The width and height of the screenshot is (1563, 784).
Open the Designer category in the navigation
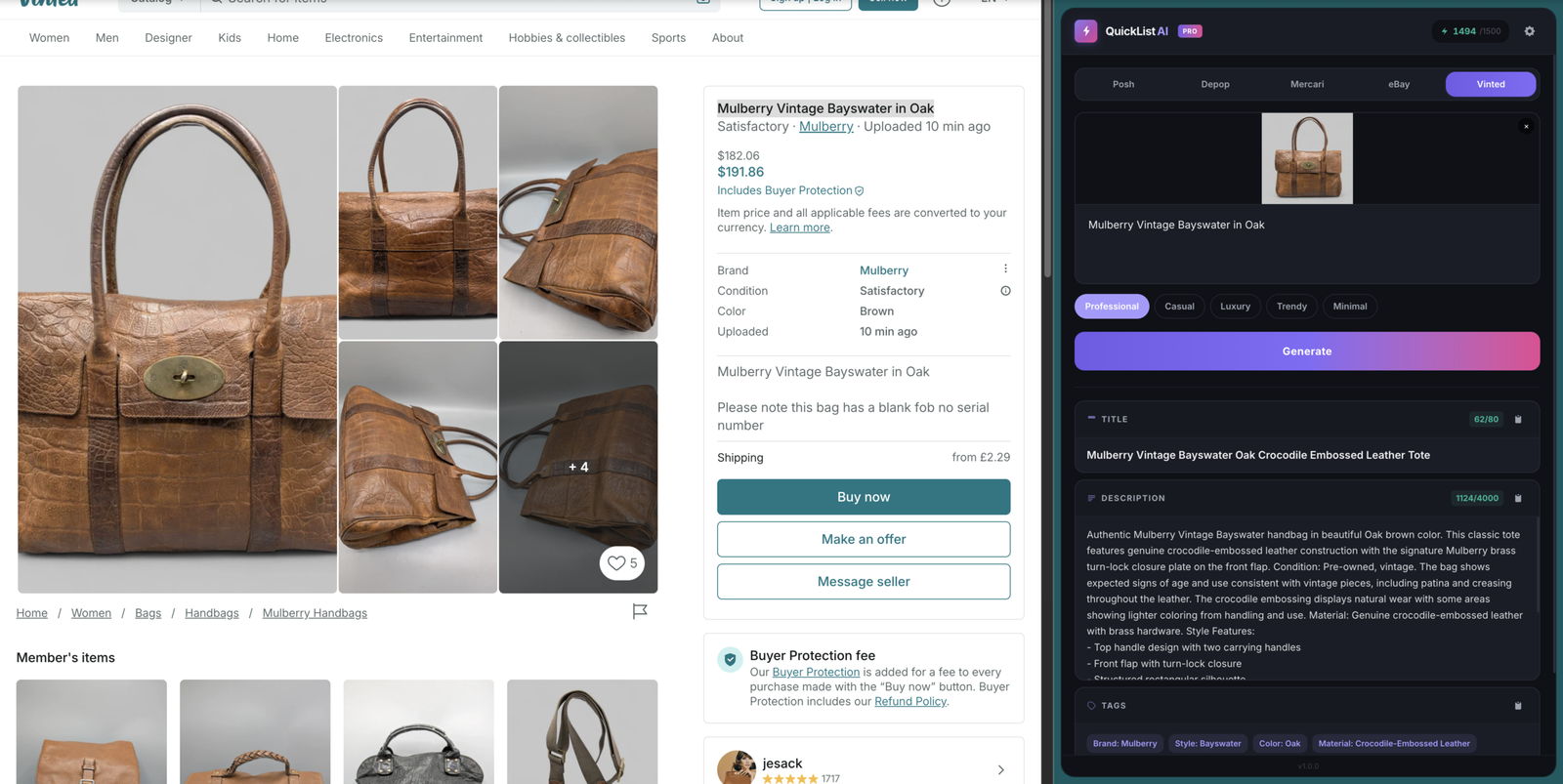click(x=168, y=37)
